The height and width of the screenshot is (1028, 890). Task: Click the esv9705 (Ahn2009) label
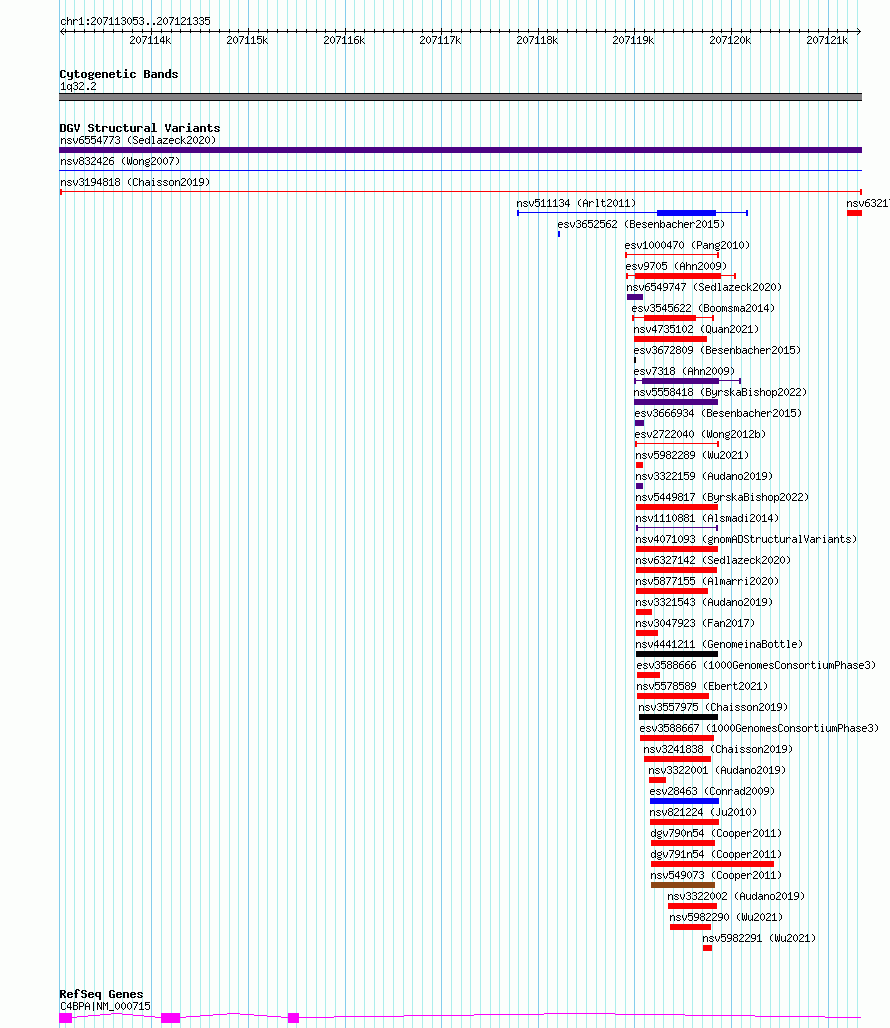click(676, 266)
